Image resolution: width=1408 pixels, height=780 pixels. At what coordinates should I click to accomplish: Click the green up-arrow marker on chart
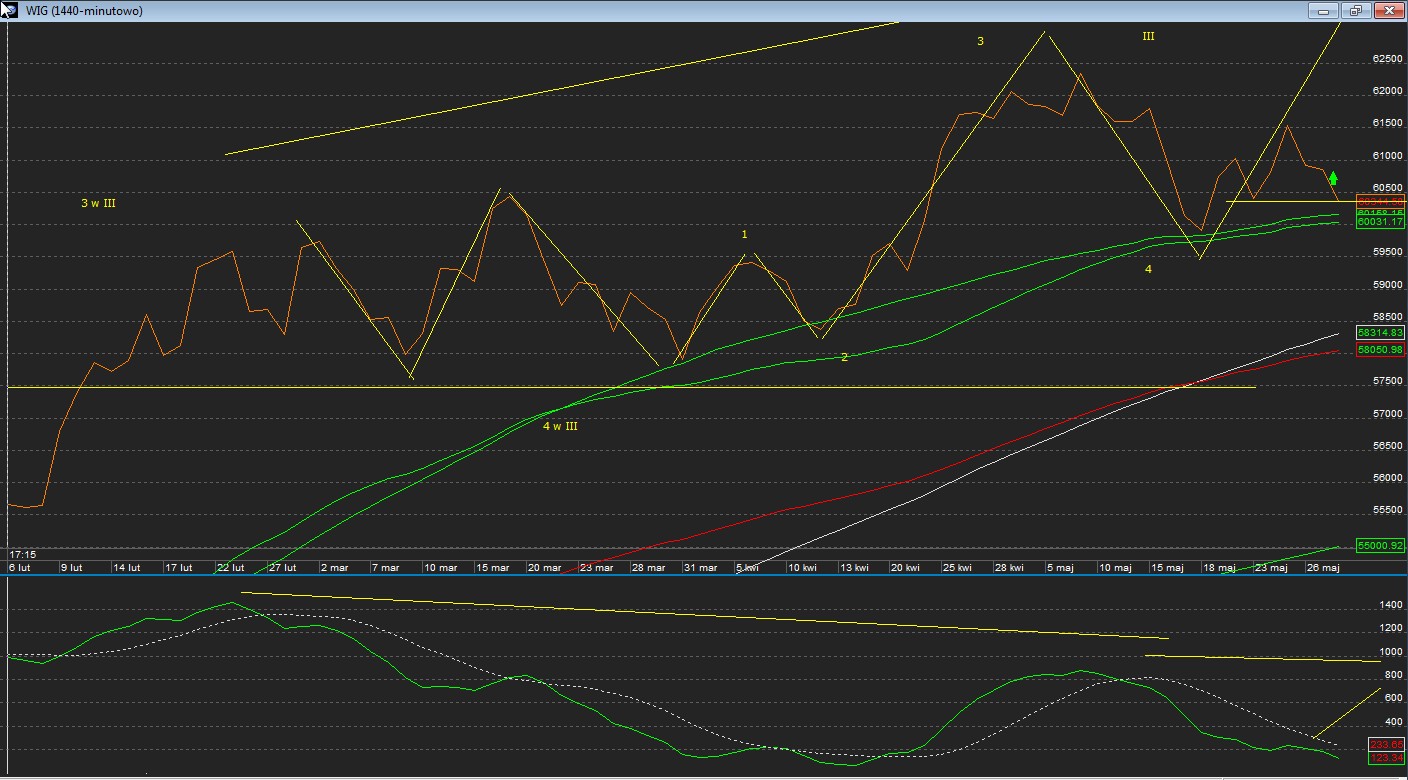1333,178
